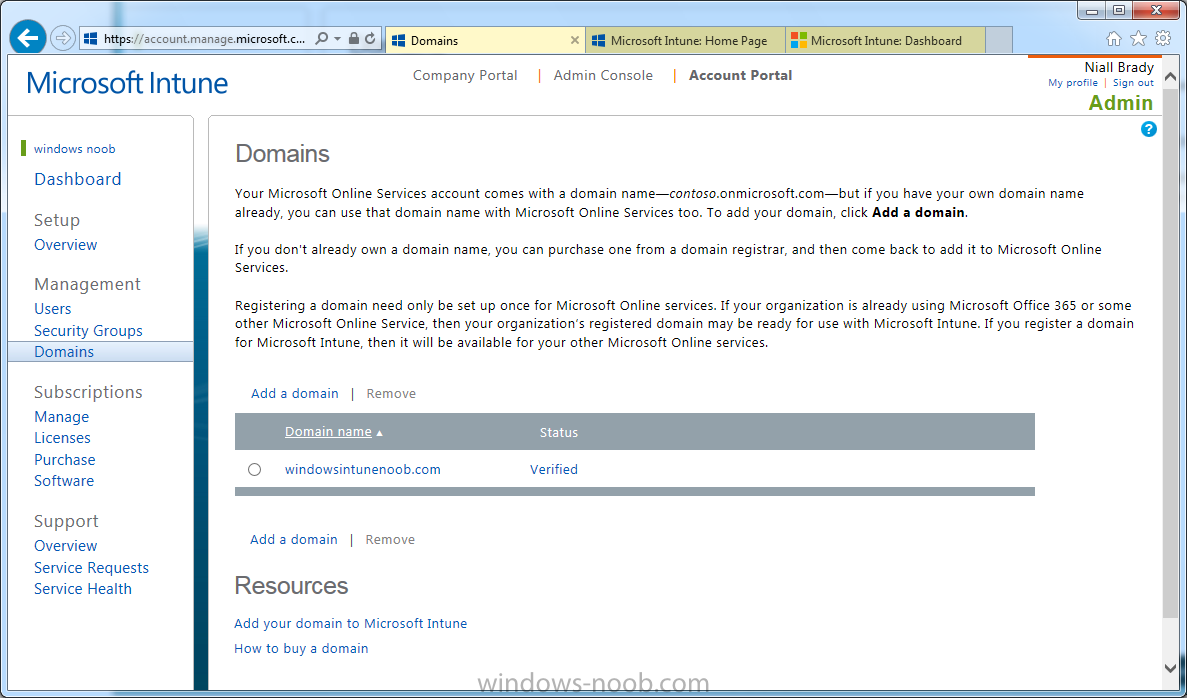Open Service Health sidebar link

[83, 589]
